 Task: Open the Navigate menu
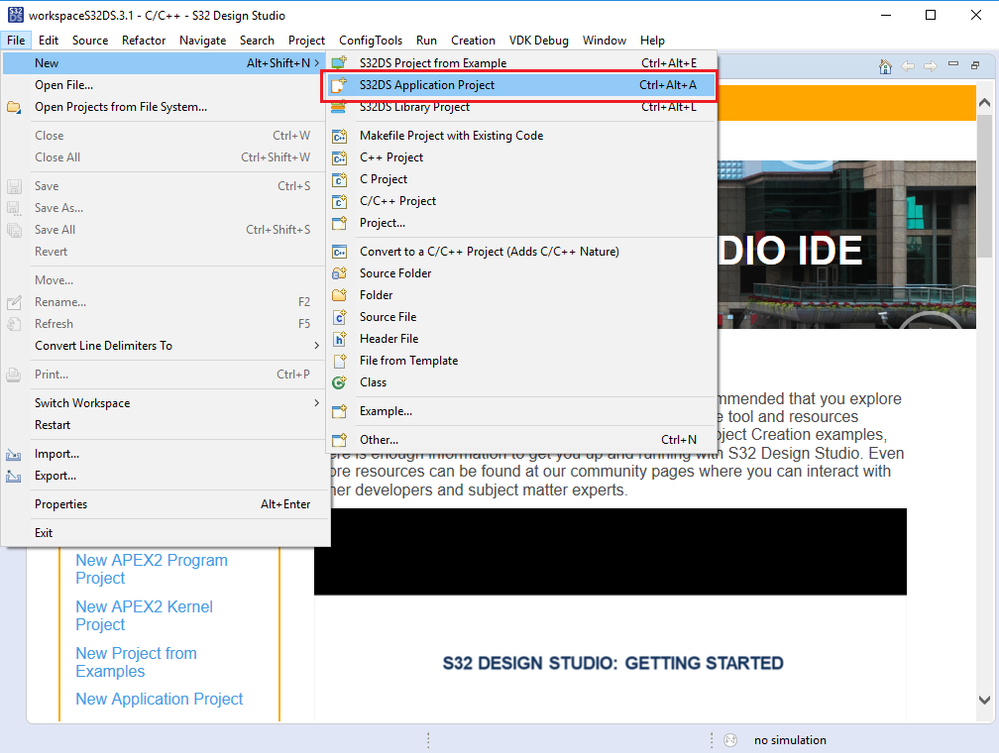203,40
